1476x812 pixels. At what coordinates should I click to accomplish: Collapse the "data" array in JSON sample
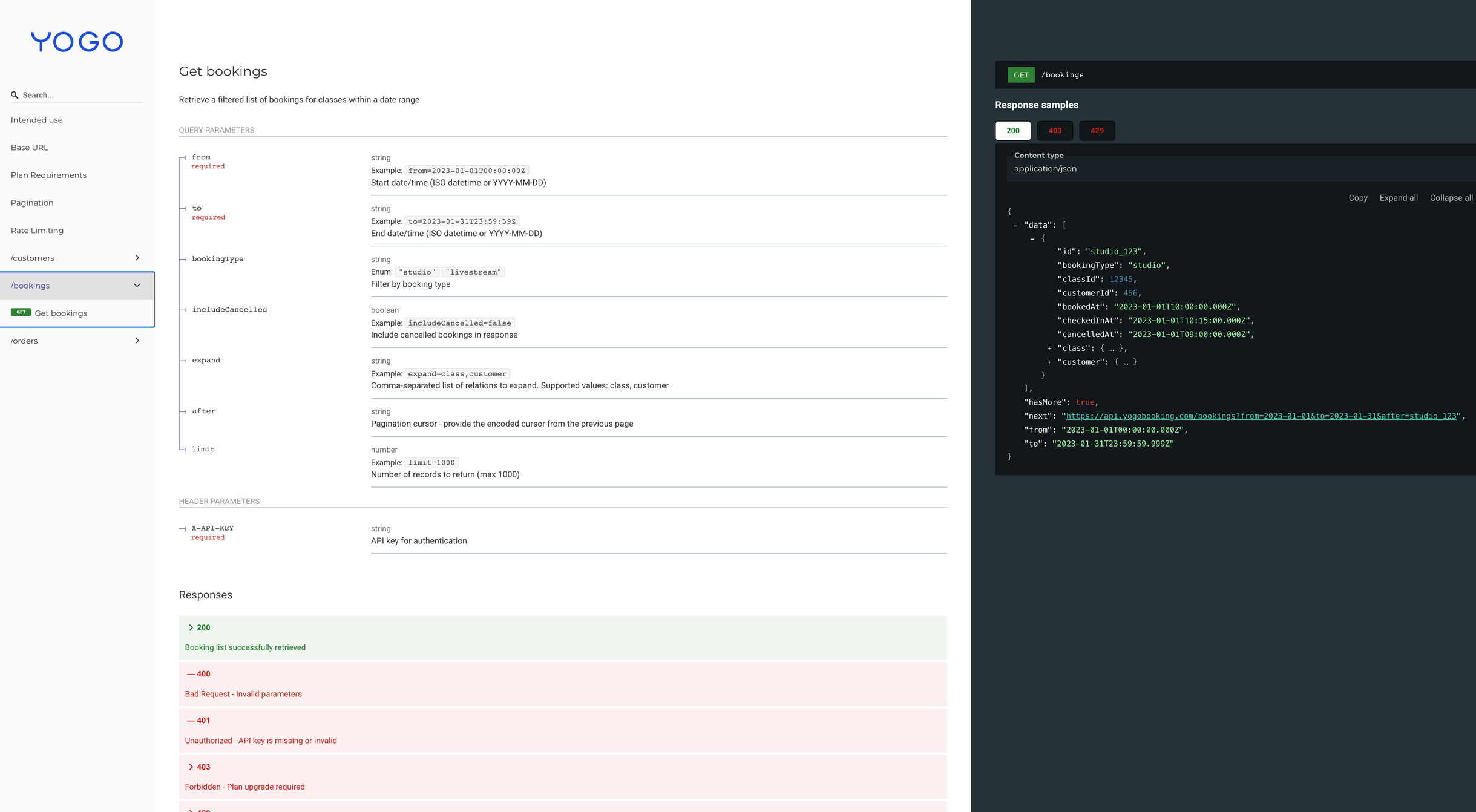[x=1015, y=225]
